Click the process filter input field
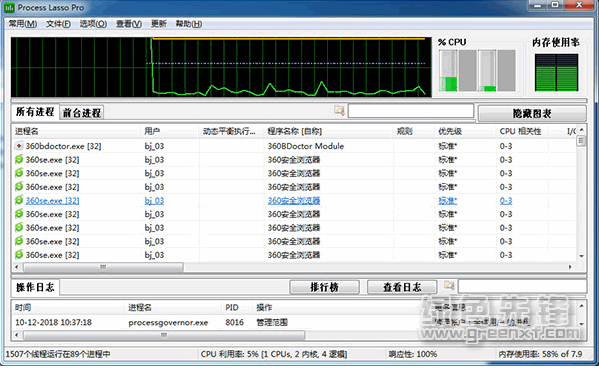The height and width of the screenshot is (368, 599). 411,111
